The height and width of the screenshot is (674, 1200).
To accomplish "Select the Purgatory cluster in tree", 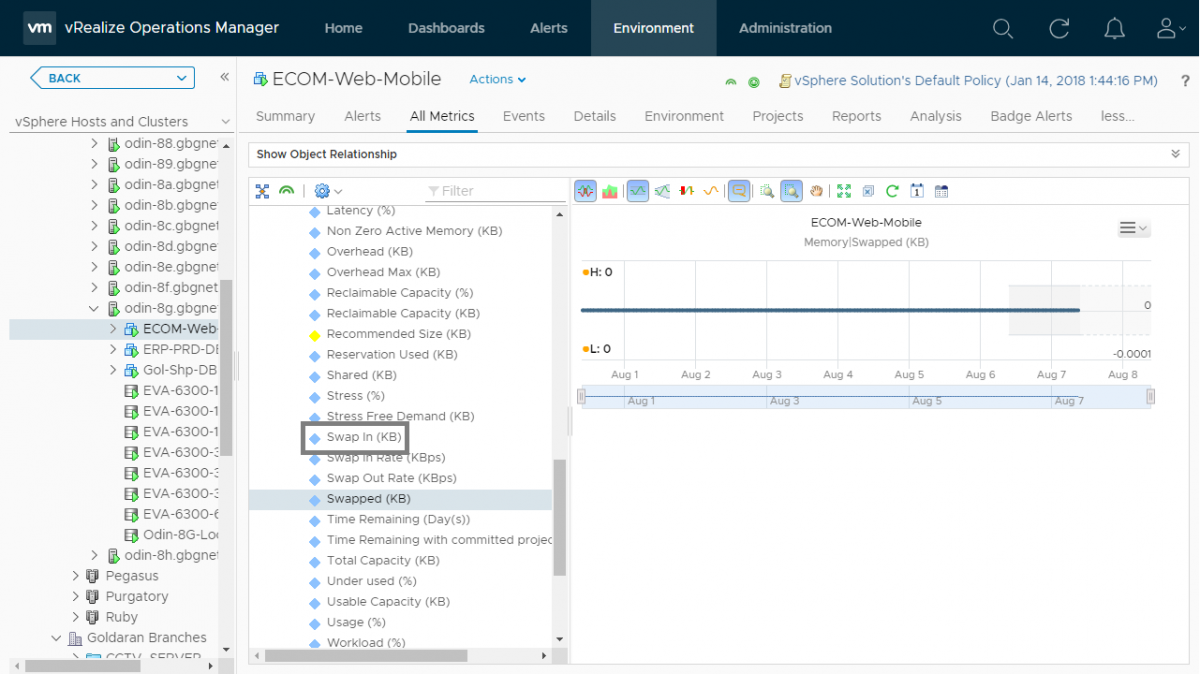I will click(x=137, y=597).
